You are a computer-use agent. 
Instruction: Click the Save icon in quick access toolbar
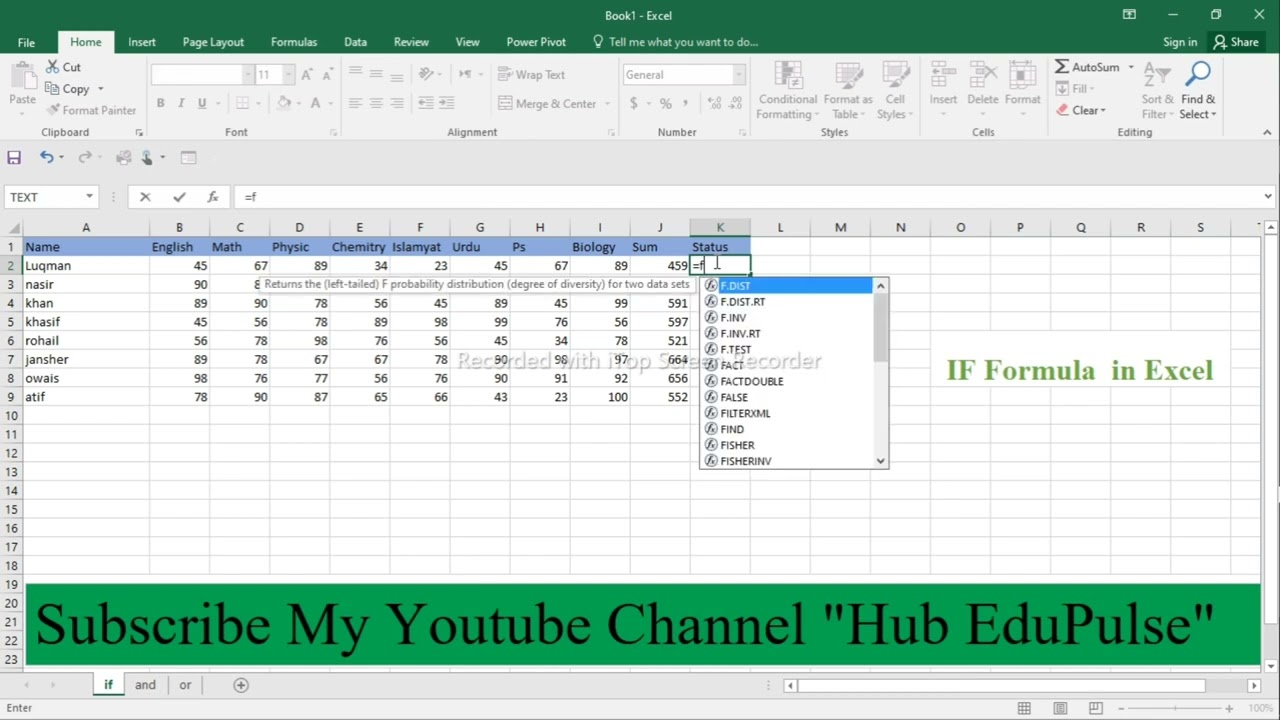click(14, 157)
